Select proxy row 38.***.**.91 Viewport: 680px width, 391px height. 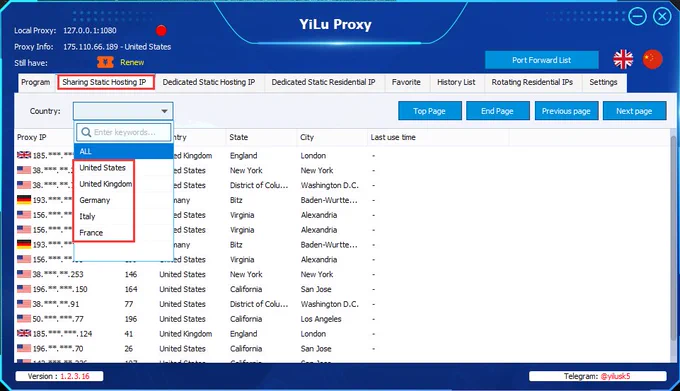tap(343, 304)
